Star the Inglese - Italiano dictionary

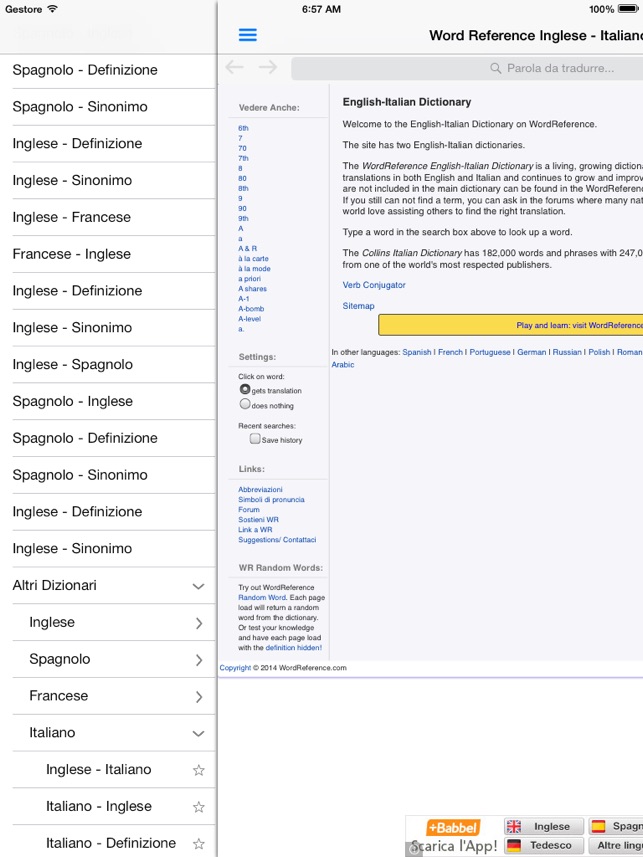coord(198,770)
